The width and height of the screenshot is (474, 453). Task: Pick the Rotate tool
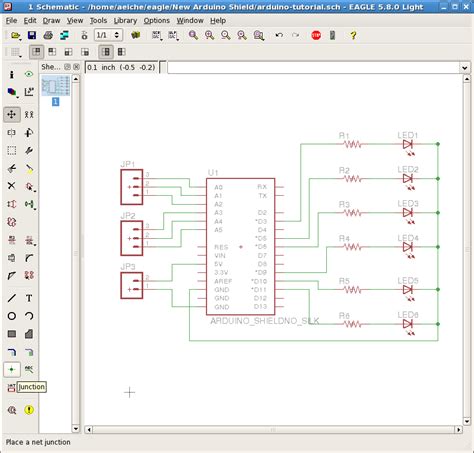tap(29, 133)
